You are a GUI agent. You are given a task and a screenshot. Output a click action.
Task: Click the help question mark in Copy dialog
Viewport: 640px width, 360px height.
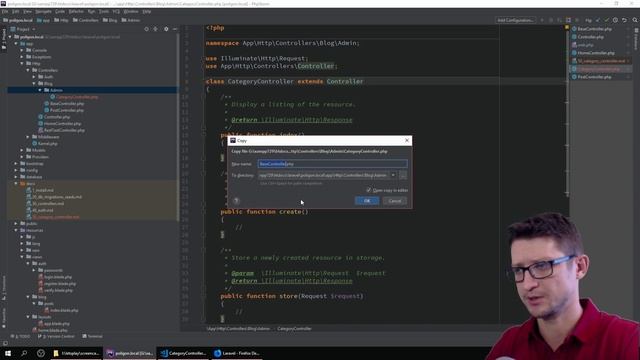(236, 200)
